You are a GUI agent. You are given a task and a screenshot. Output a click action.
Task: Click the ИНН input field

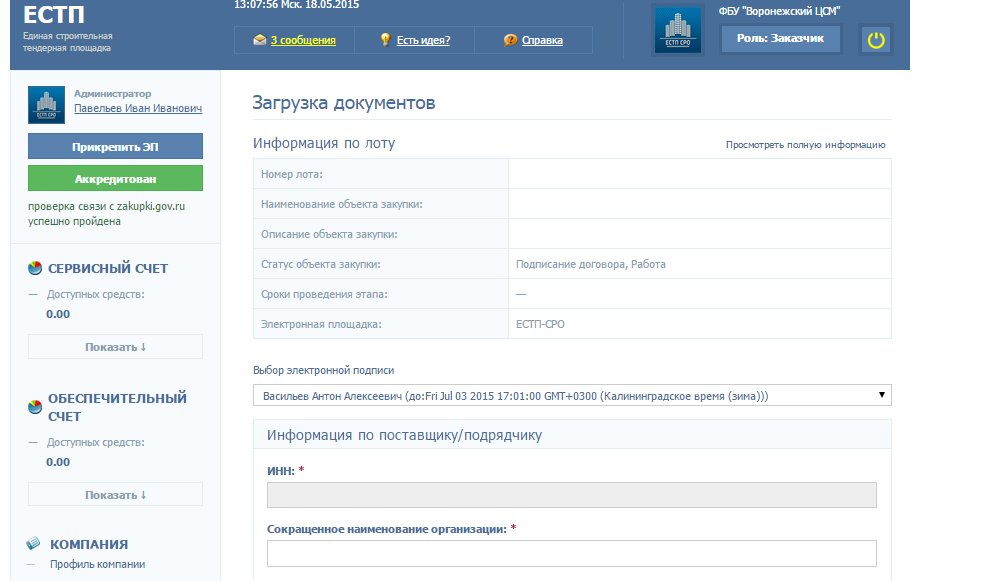(x=571, y=495)
